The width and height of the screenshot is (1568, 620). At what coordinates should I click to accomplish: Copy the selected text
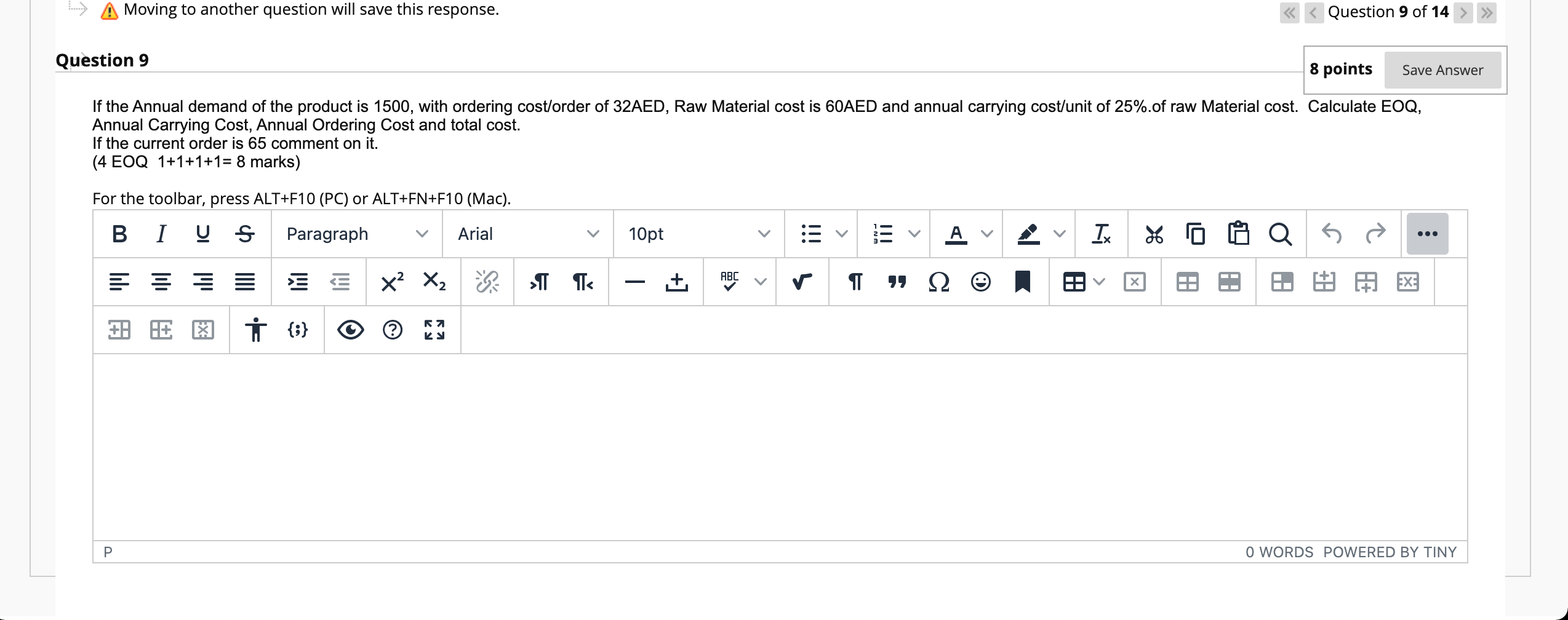click(1196, 234)
